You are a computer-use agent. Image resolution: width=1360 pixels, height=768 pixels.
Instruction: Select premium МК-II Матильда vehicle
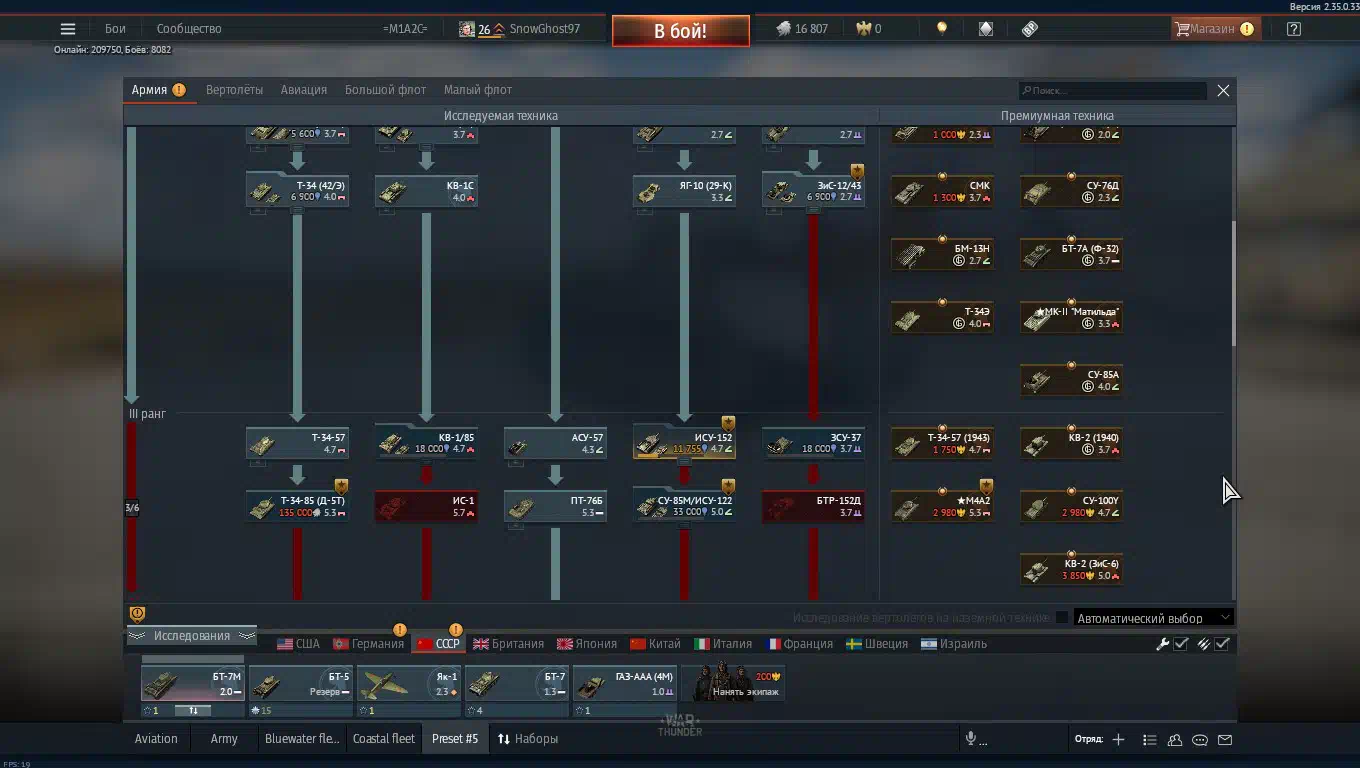coord(1071,317)
